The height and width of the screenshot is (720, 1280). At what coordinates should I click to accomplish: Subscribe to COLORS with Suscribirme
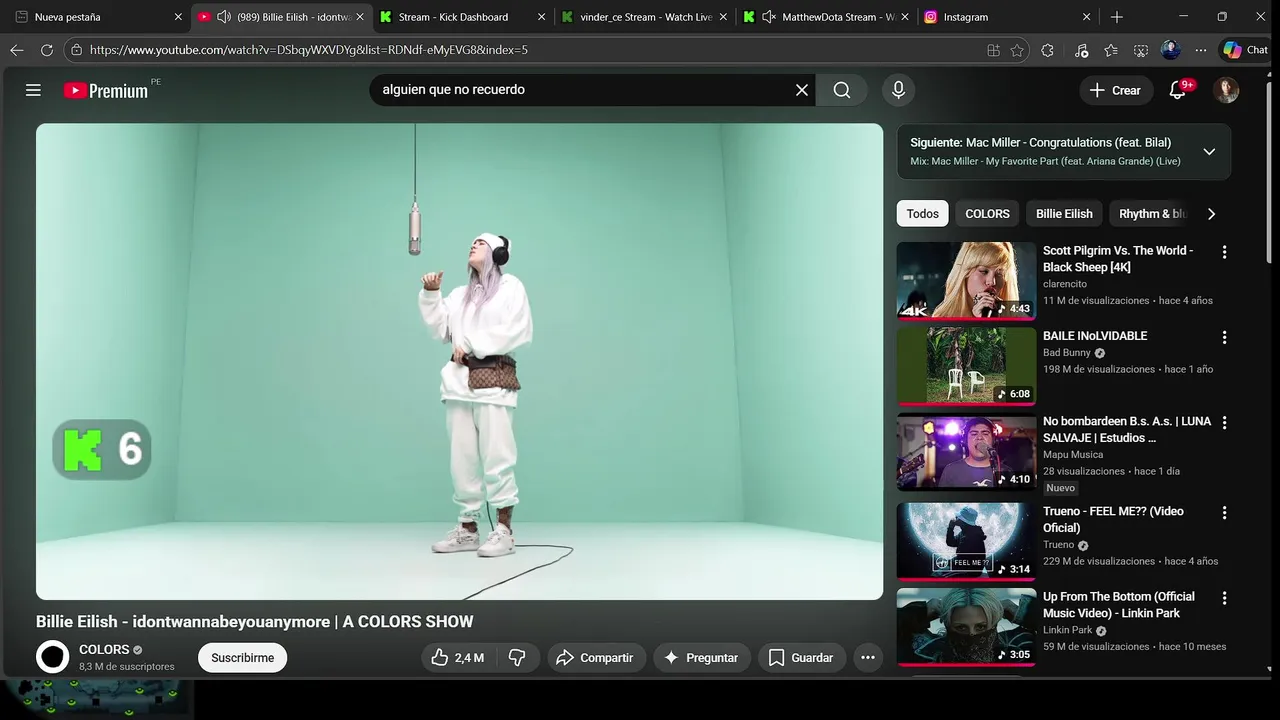(243, 657)
